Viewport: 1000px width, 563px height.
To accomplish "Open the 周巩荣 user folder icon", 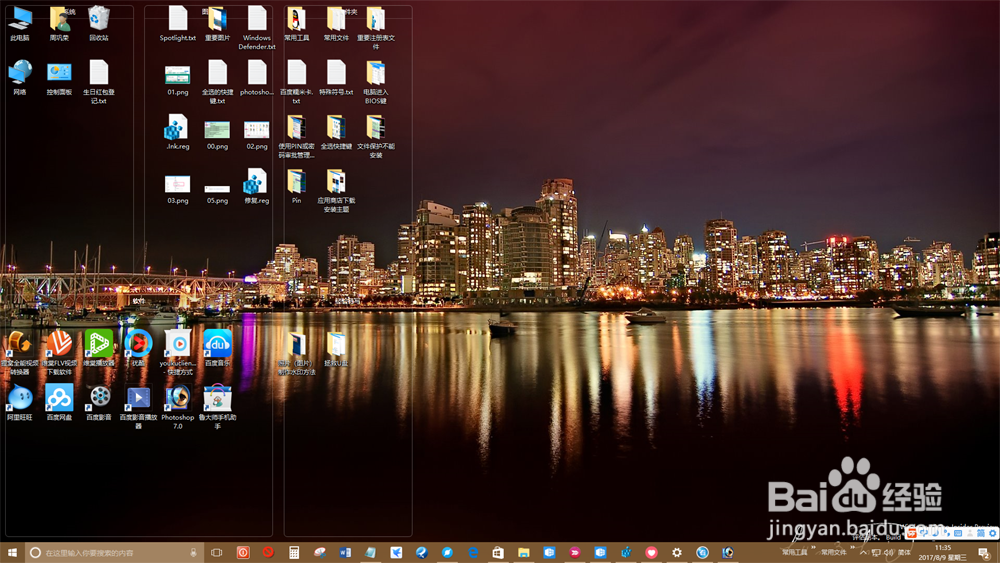I will (59, 24).
